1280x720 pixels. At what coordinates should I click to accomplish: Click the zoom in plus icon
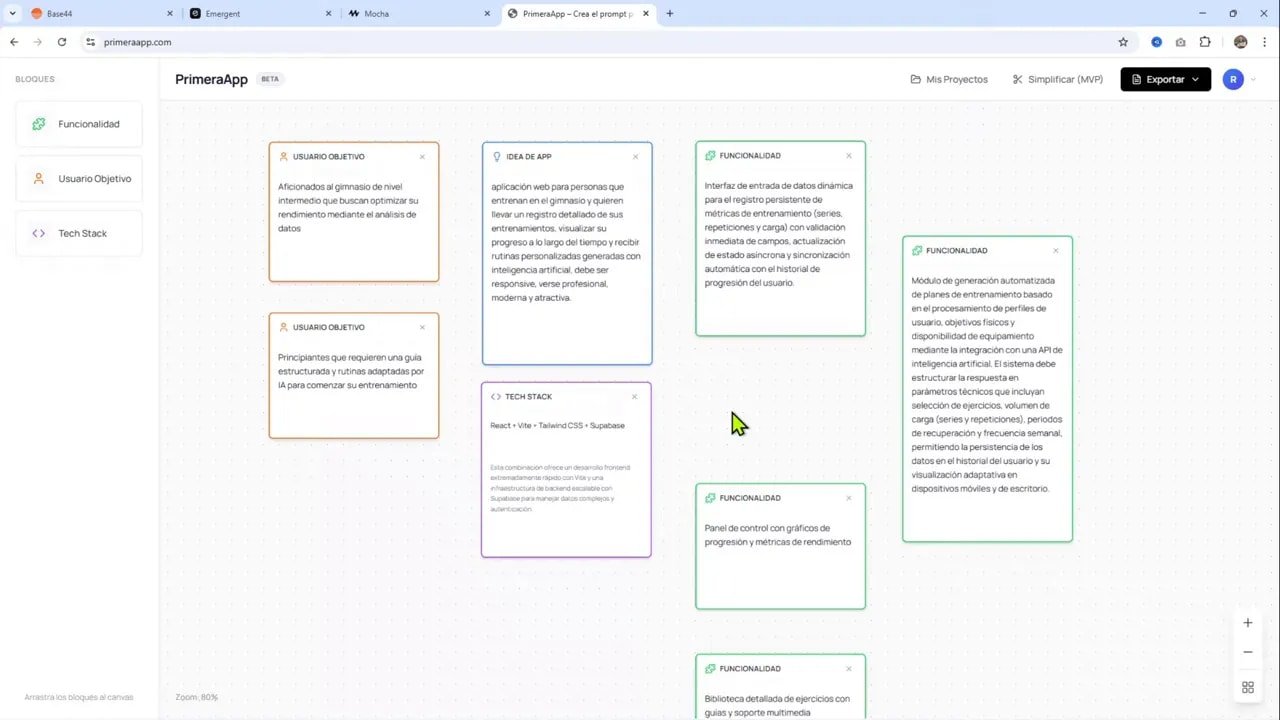coord(1247,622)
